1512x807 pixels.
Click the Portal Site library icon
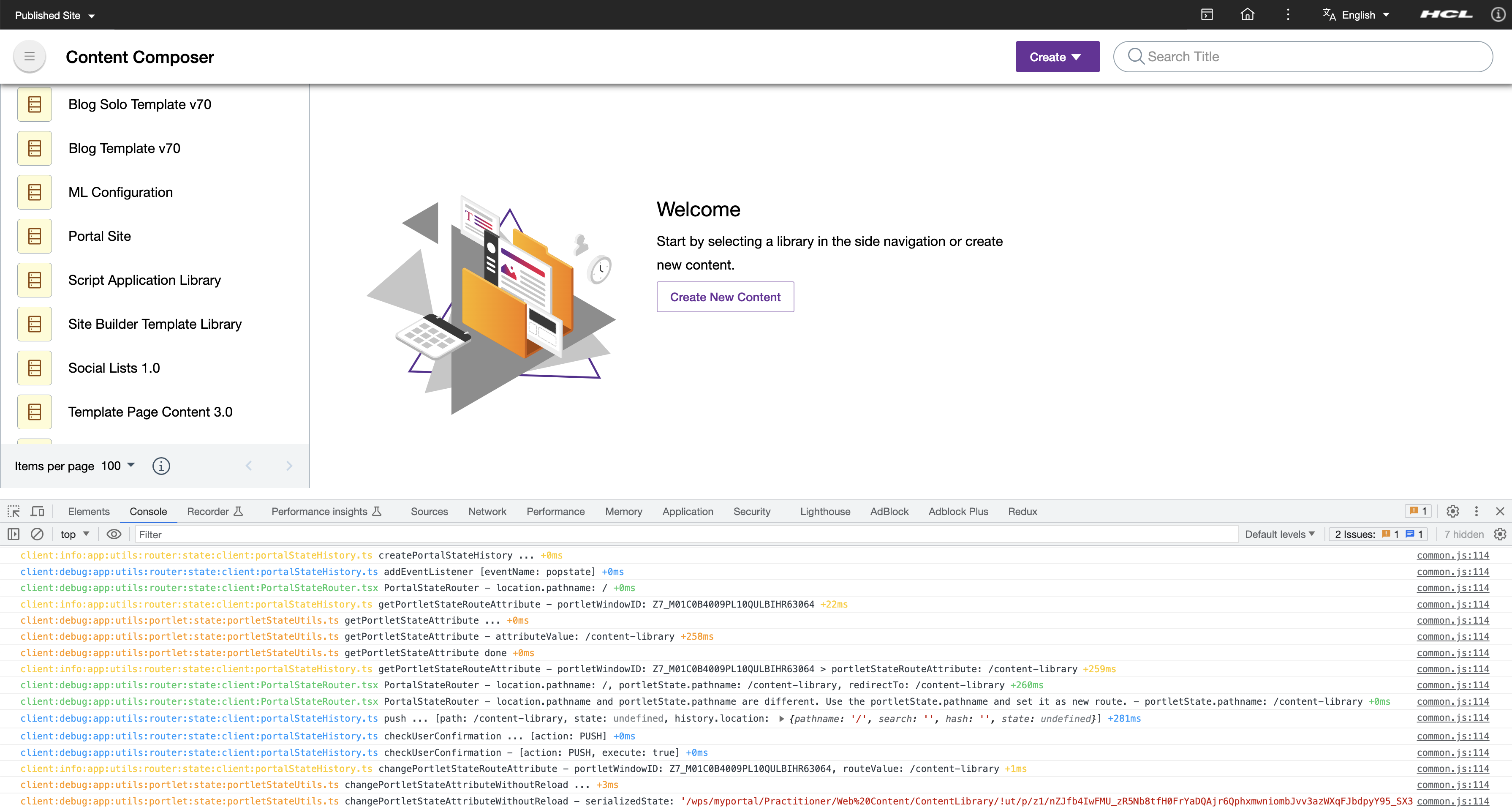(x=35, y=236)
